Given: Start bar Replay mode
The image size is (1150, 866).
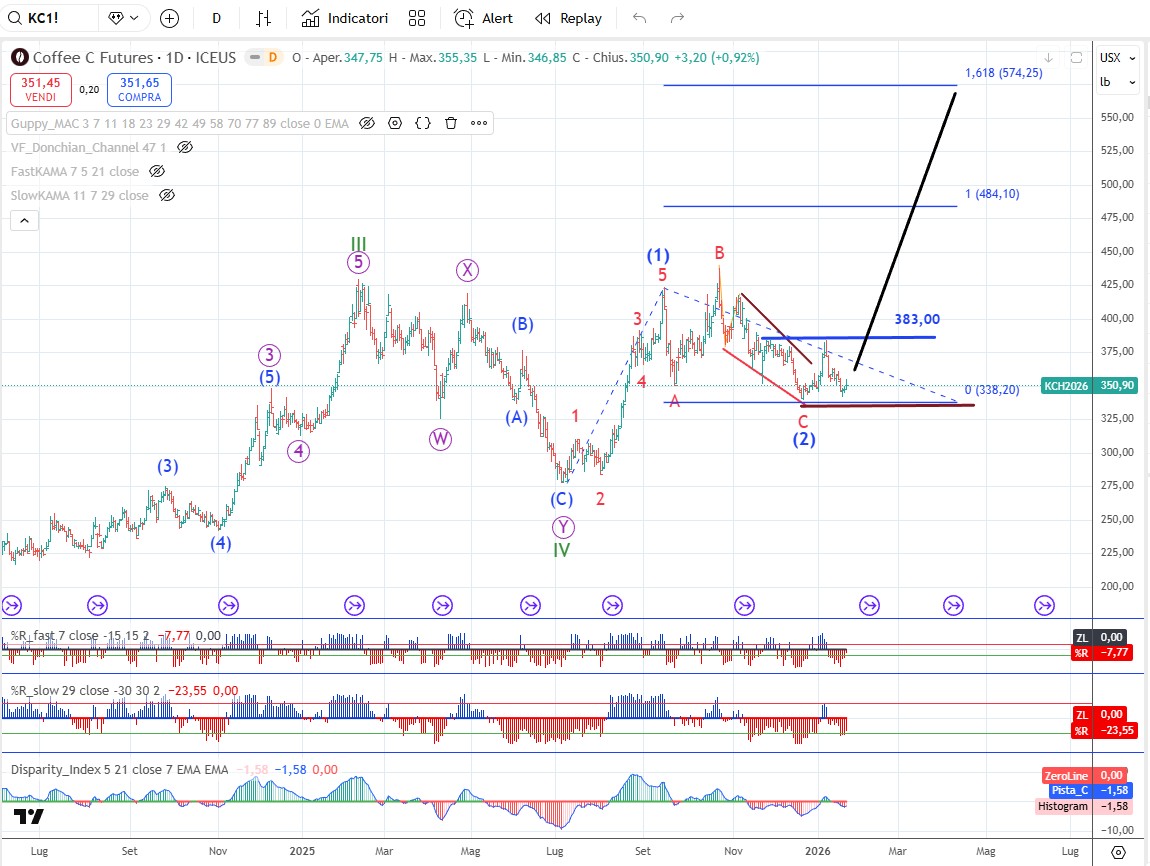Looking at the screenshot, I should click(x=569, y=18).
